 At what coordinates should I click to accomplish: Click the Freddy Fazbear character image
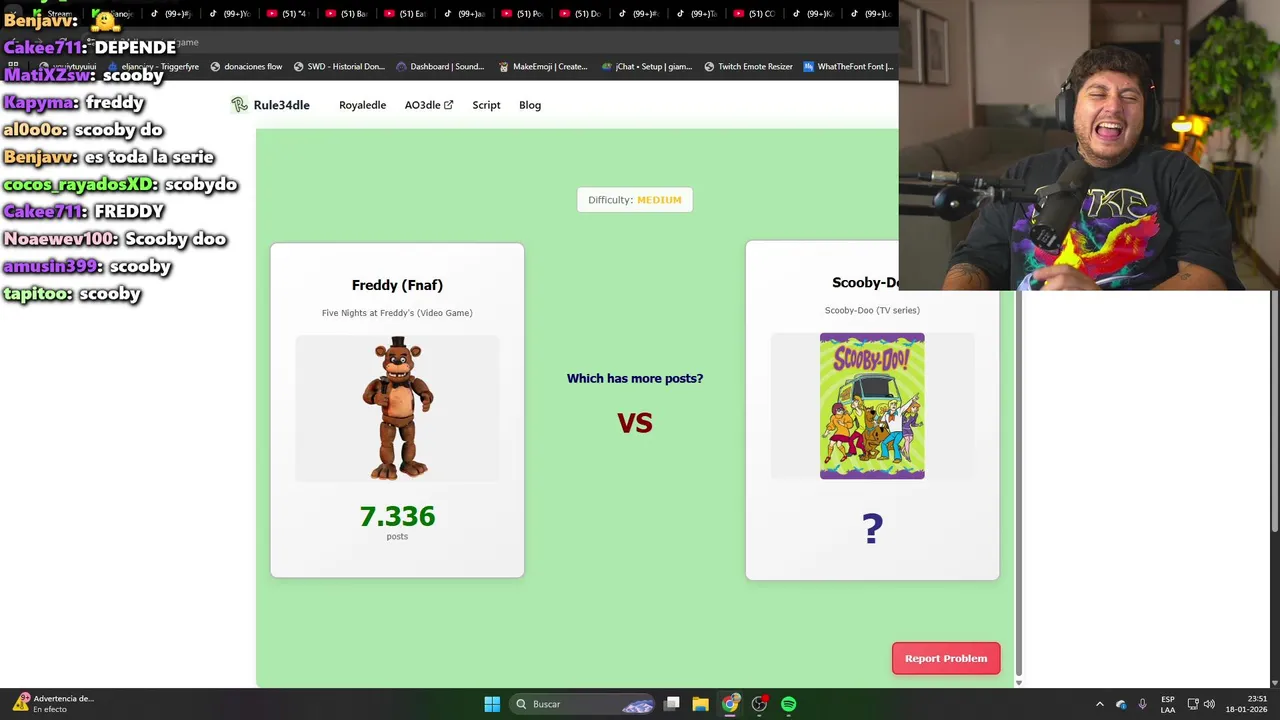(398, 408)
